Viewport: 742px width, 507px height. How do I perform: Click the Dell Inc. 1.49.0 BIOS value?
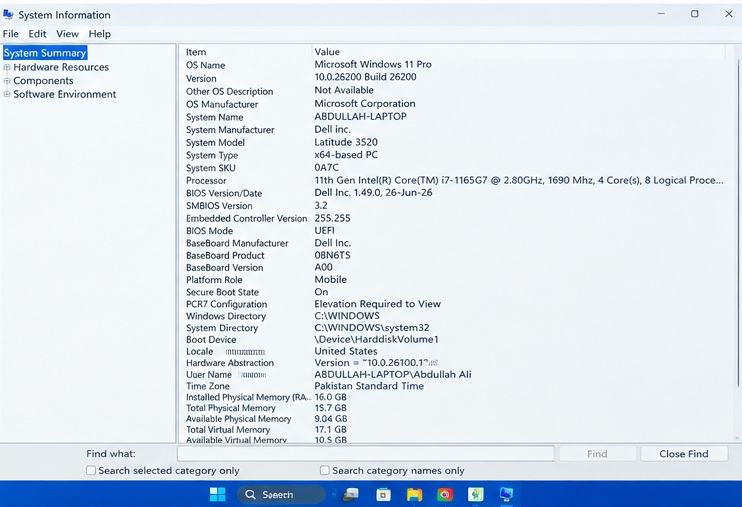pos(373,193)
